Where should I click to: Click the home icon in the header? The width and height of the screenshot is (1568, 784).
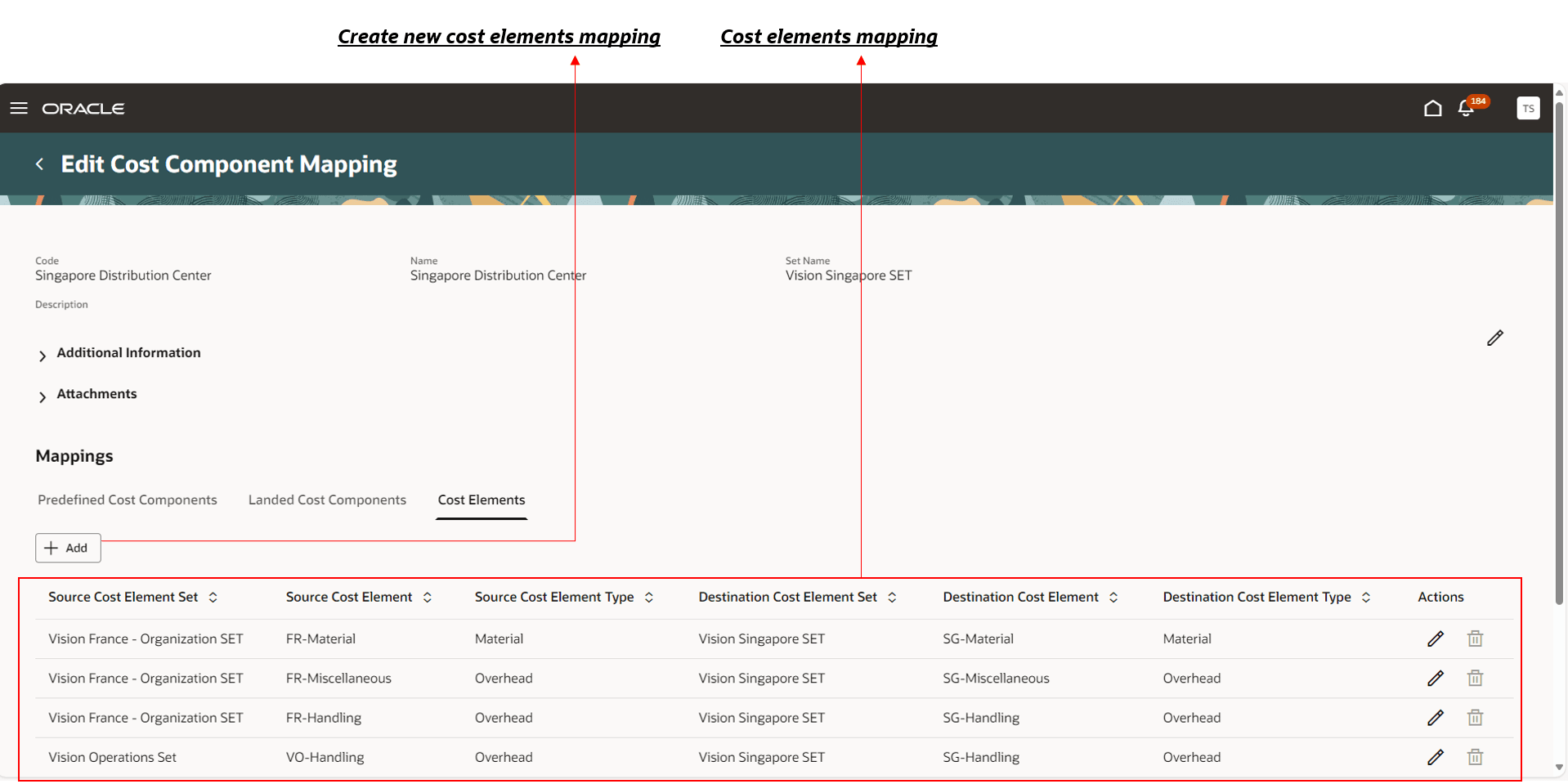1432,107
